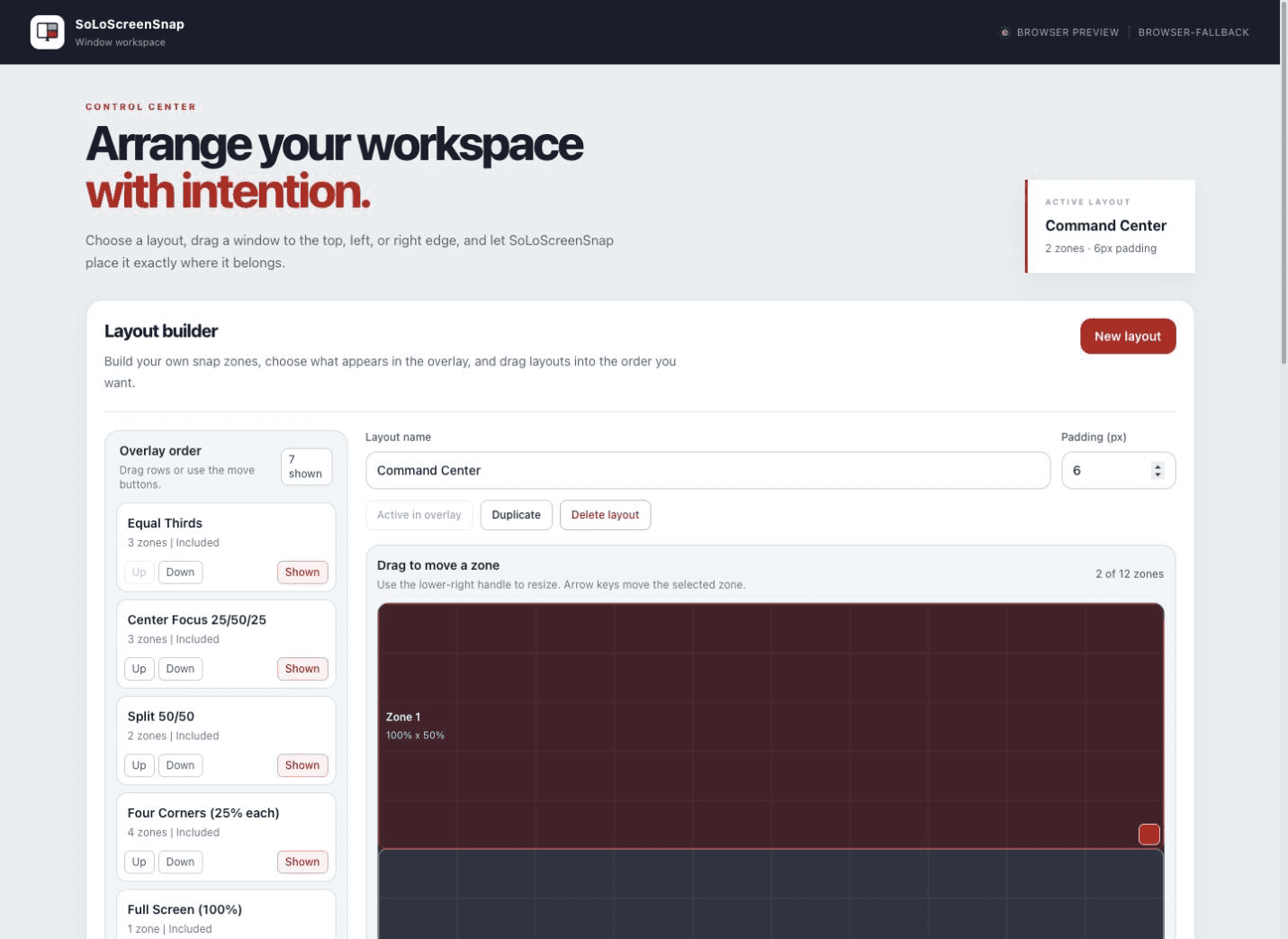Click the Browser Preview status icon
1288x939 pixels.
coord(1004,32)
